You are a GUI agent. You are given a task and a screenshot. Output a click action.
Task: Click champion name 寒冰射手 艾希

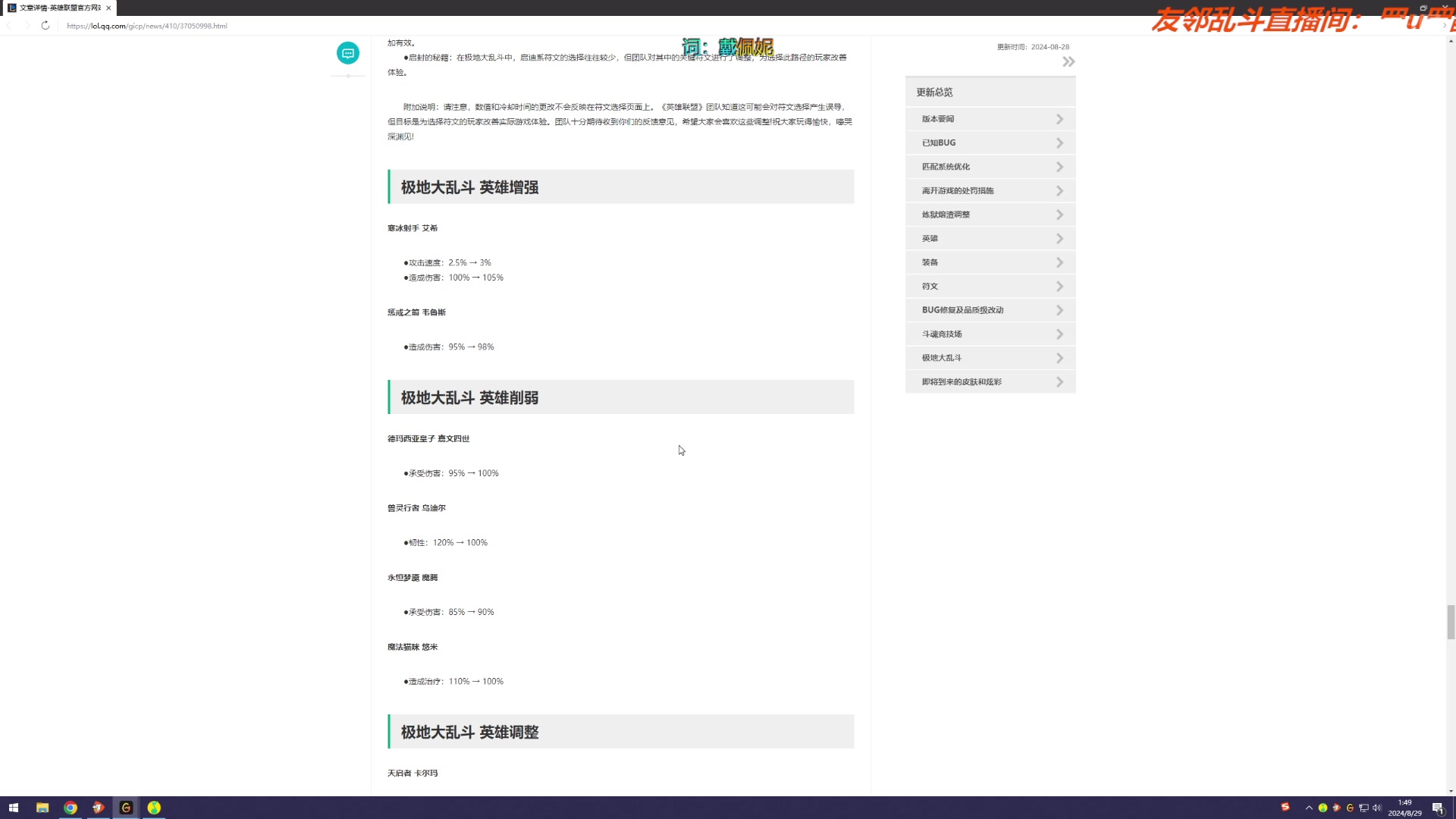coord(413,228)
